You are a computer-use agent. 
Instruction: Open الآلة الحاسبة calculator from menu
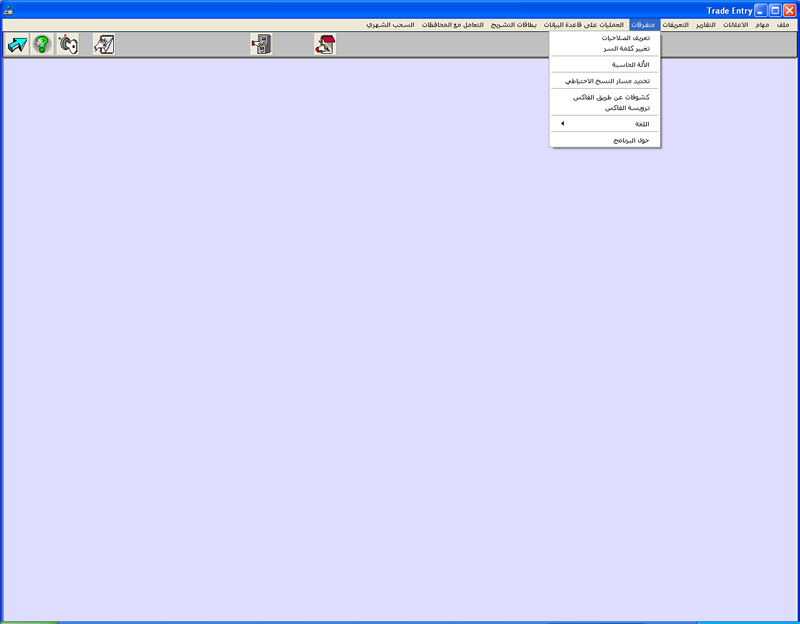click(x=631, y=64)
